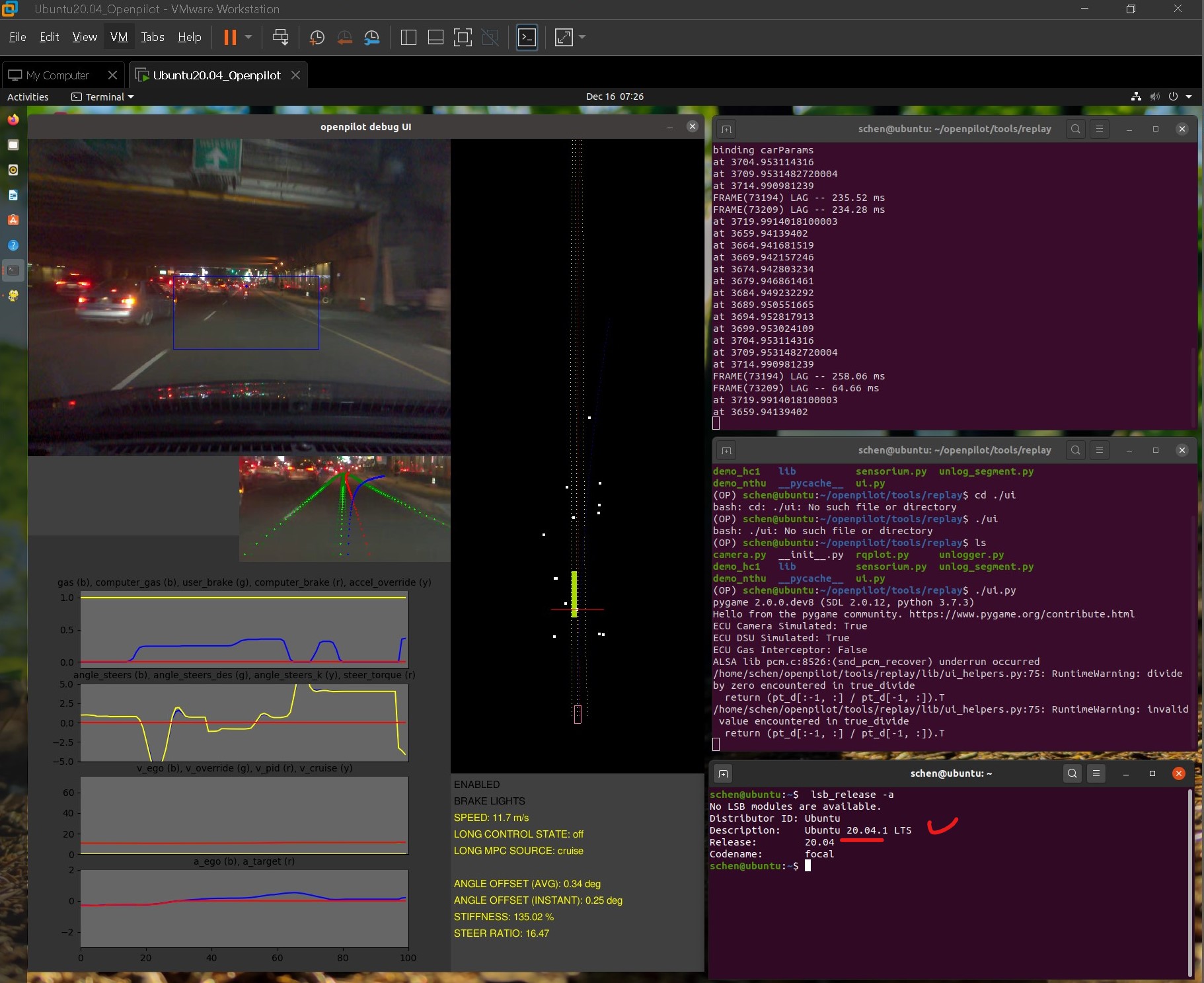Click the VMware take snapshot icon
The width and height of the screenshot is (1204, 983).
click(x=317, y=38)
